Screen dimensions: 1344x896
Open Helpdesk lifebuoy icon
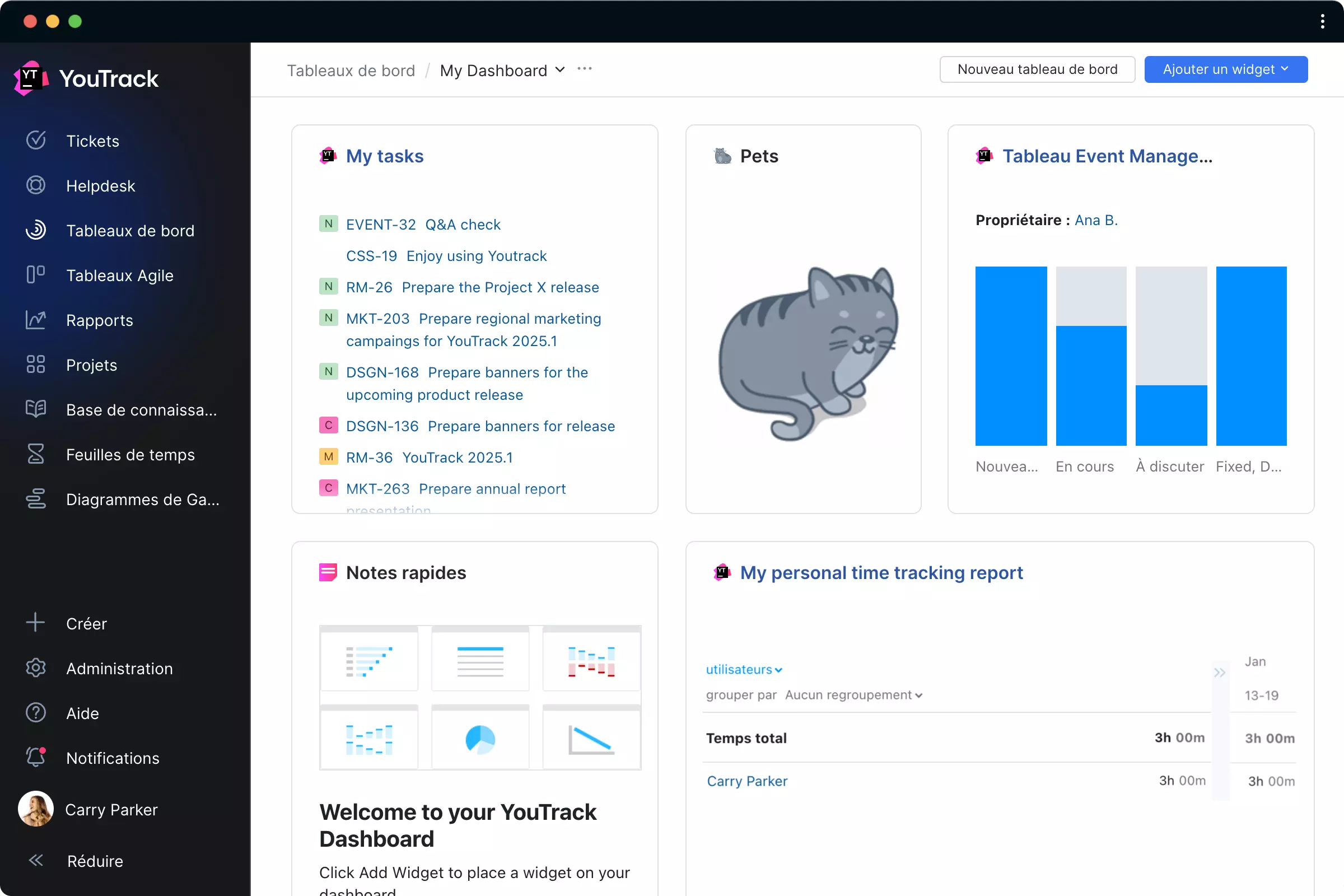[35, 185]
